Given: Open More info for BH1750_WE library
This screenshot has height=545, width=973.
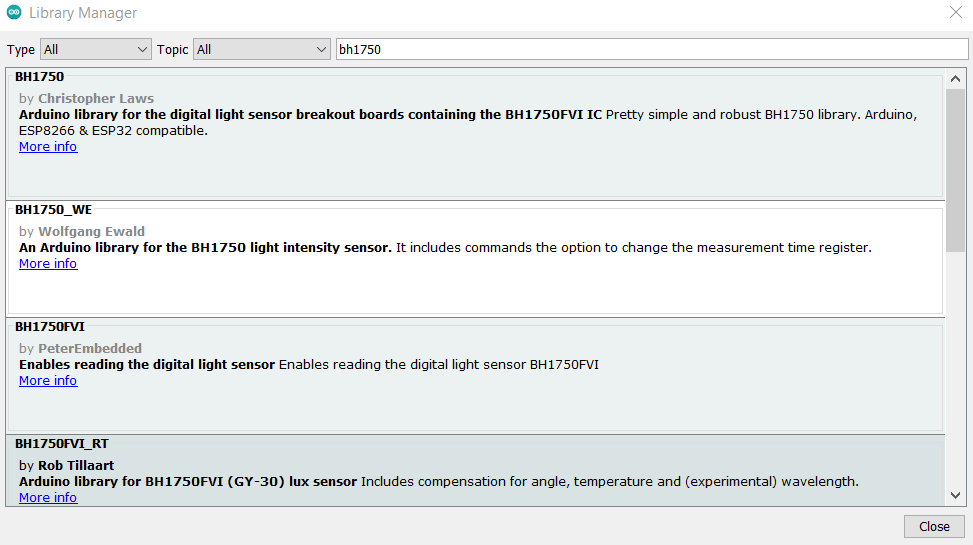Looking at the screenshot, I should pos(48,264).
